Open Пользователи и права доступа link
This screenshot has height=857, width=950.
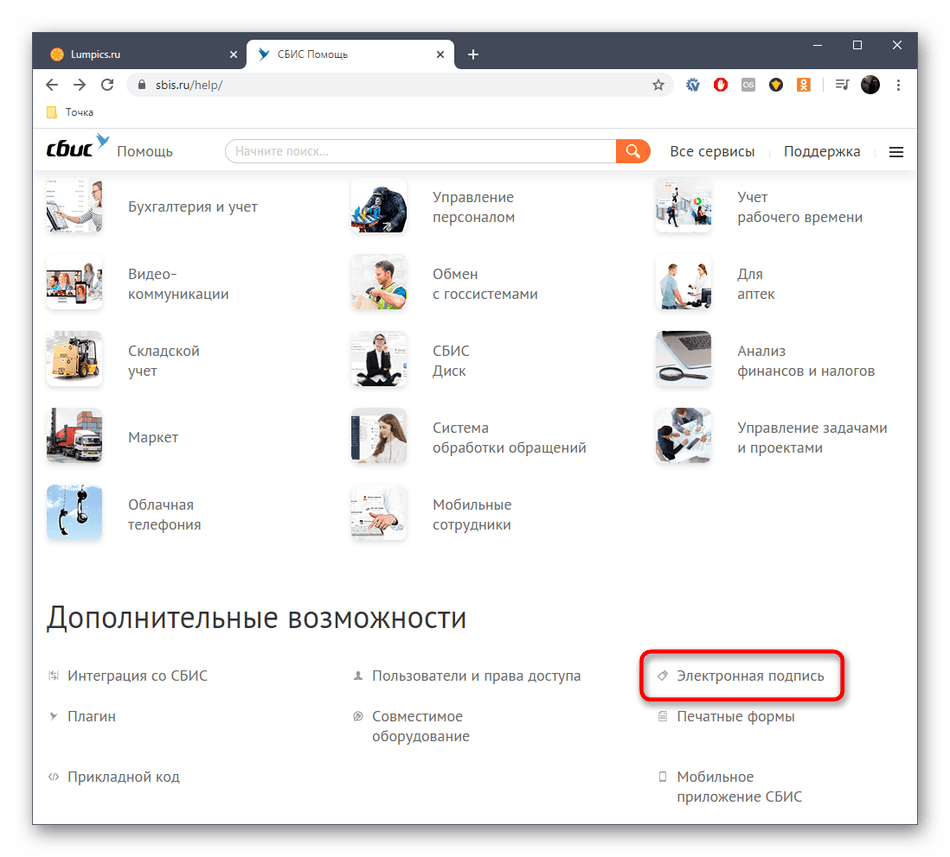pos(476,675)
